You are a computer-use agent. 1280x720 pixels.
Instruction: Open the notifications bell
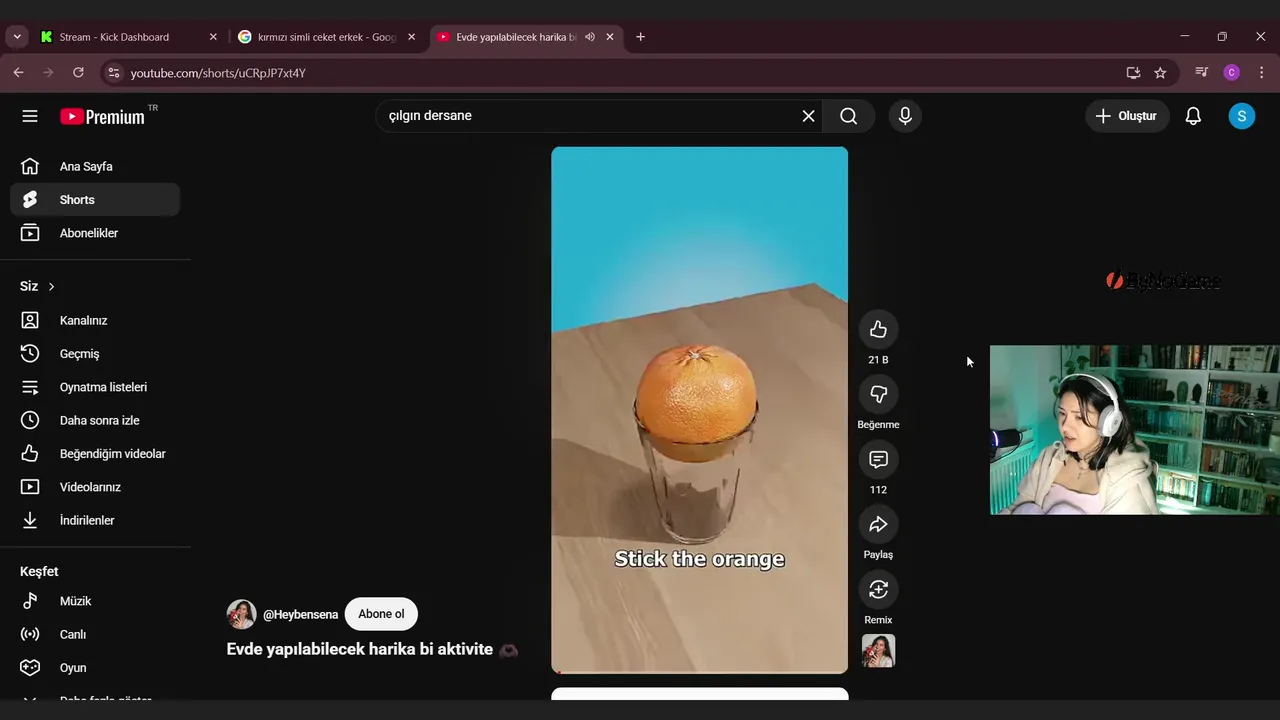[x=1193, y=116]
